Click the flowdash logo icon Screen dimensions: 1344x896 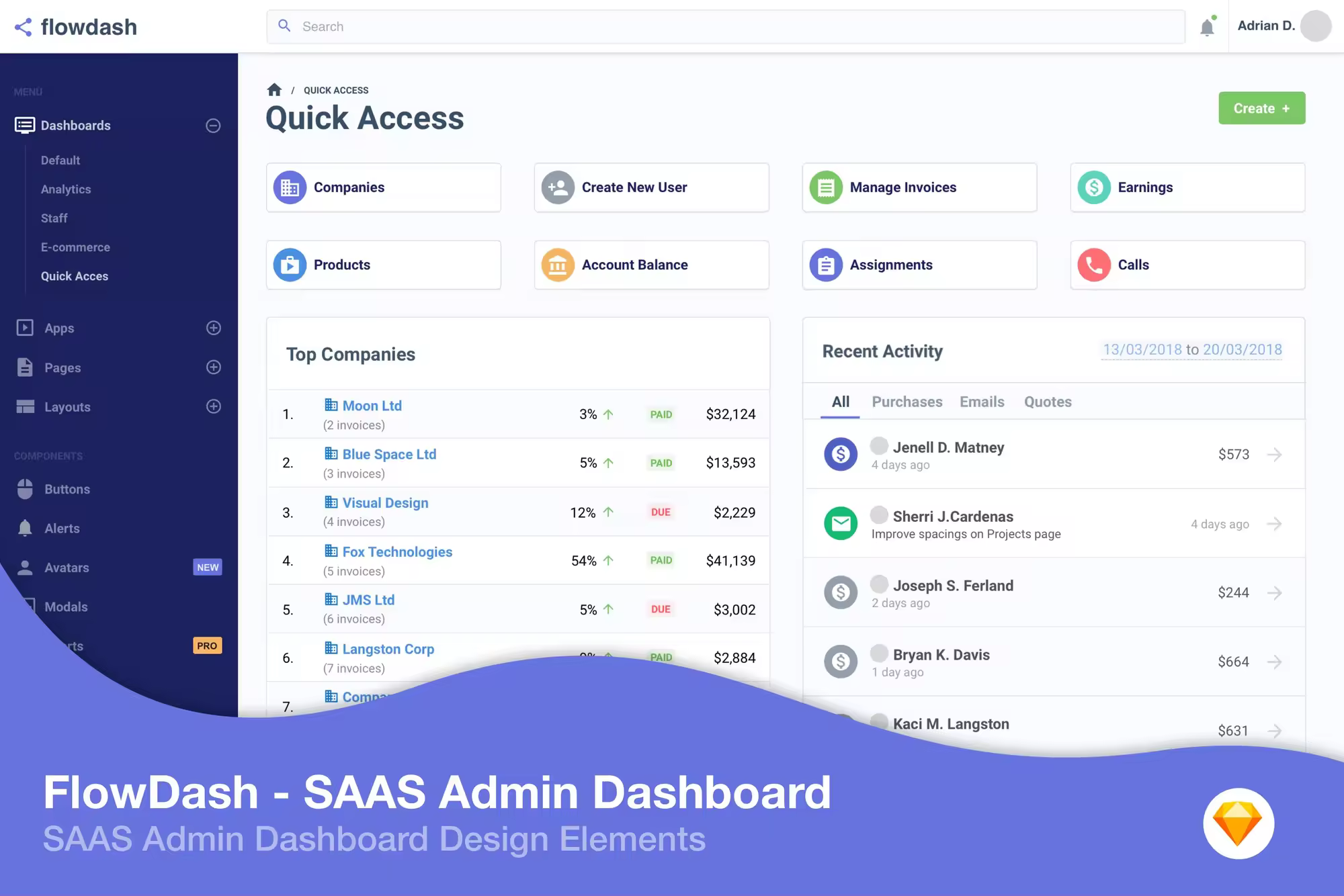tap(23, 27)
